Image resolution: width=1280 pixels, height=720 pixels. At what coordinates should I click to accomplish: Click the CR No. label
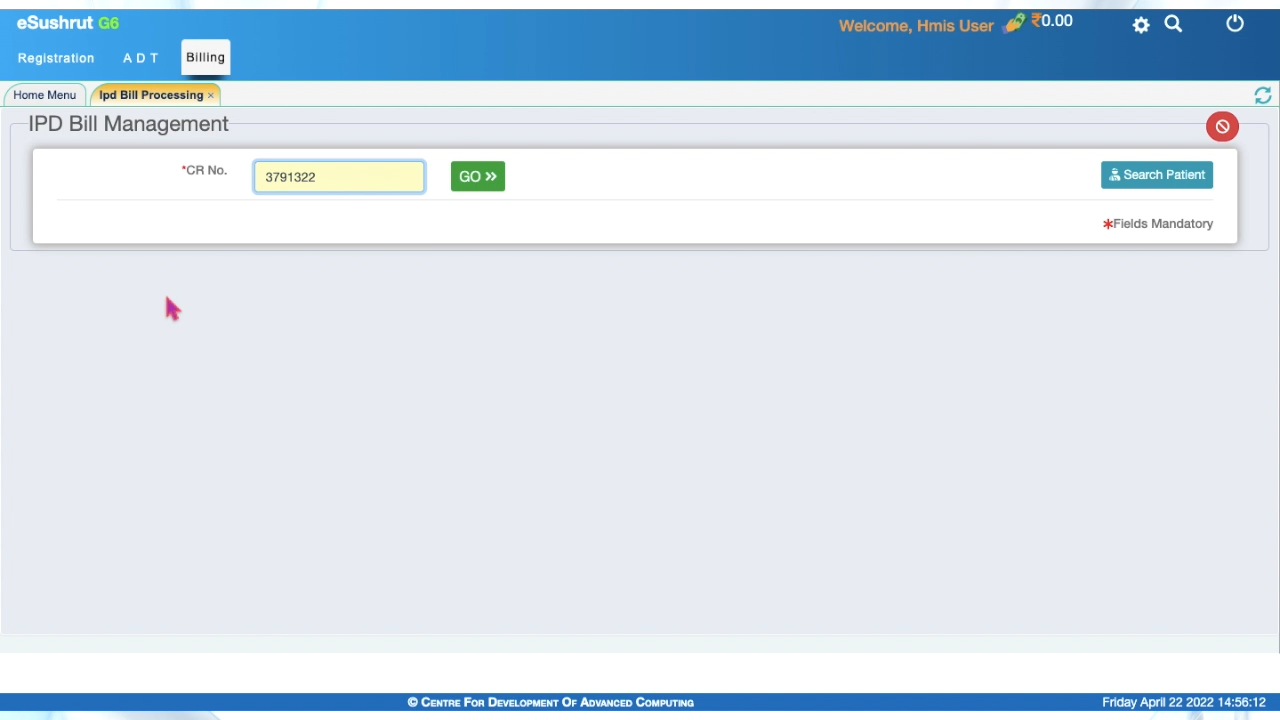click(204, 170)
